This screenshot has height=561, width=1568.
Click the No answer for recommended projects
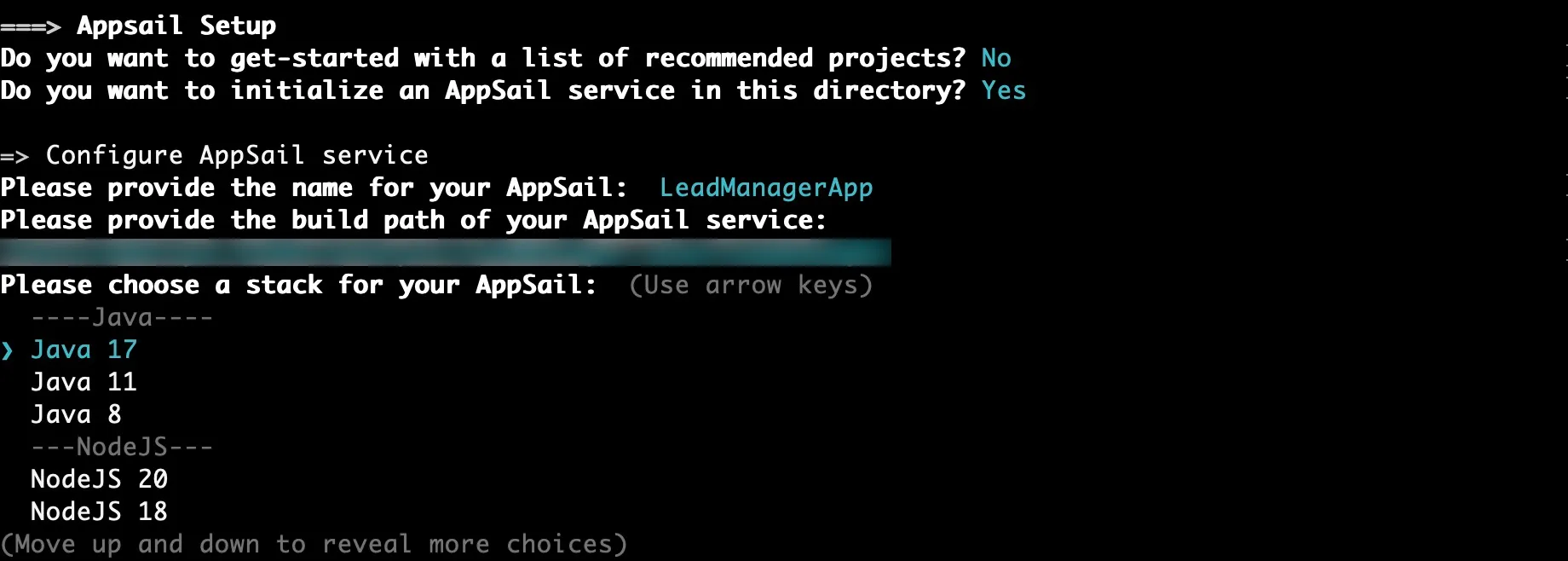995,58
